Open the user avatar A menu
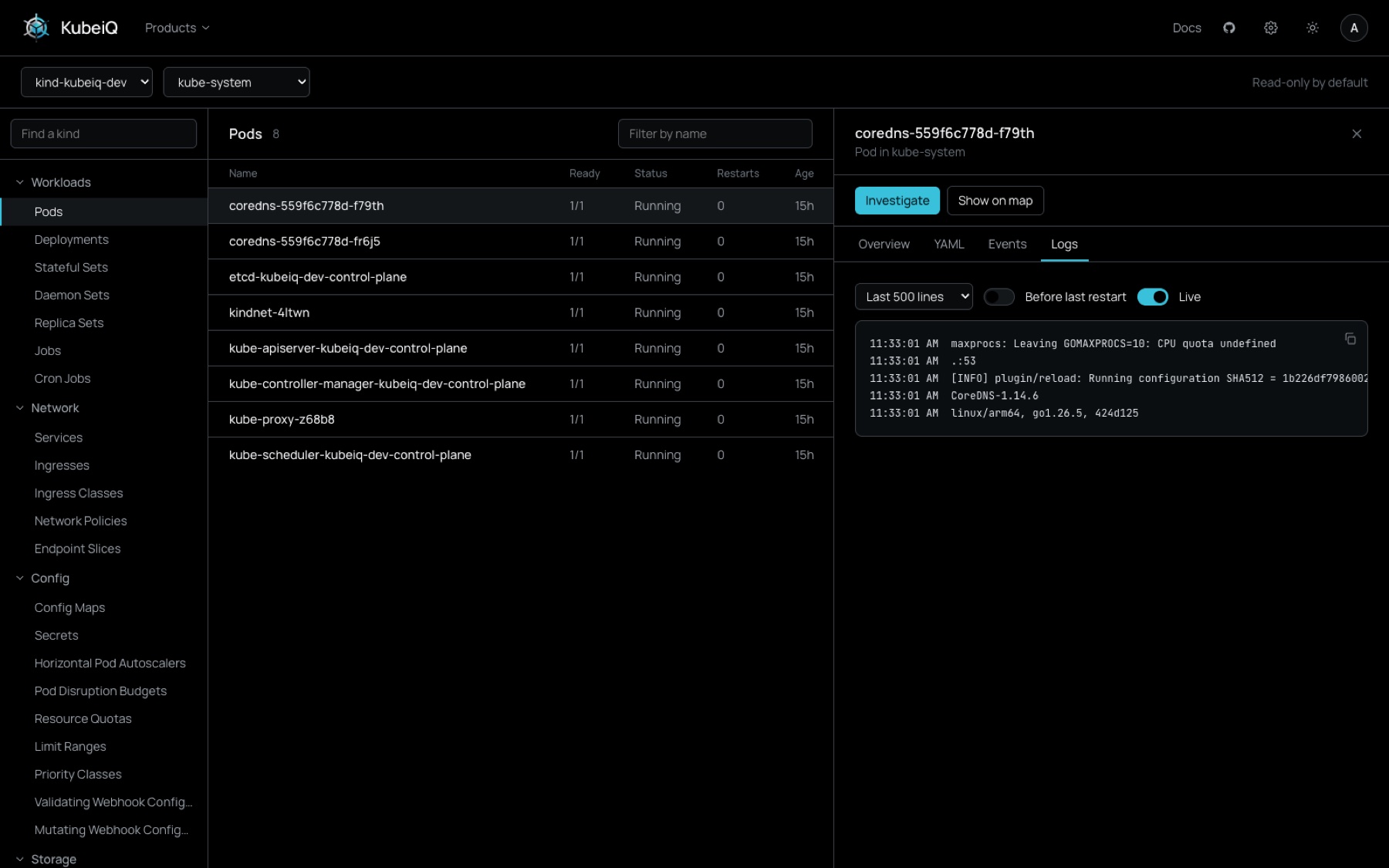The width and height of the screenshot is (1389, 868). coord(1354,28)
